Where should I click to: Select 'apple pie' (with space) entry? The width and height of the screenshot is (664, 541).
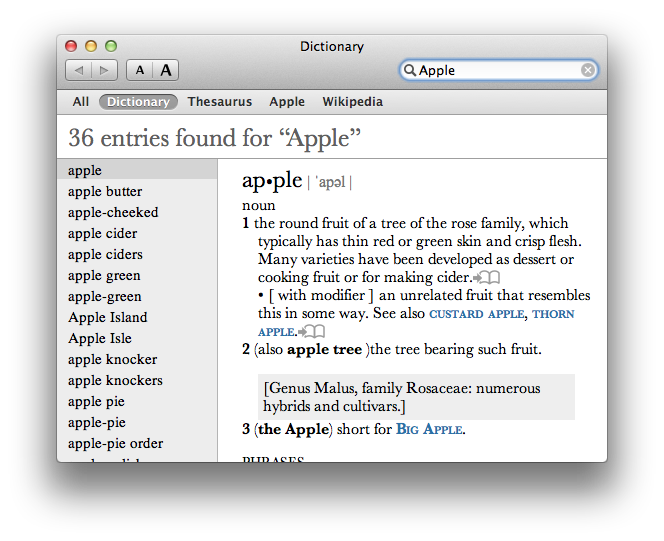(x=137, y=401)
